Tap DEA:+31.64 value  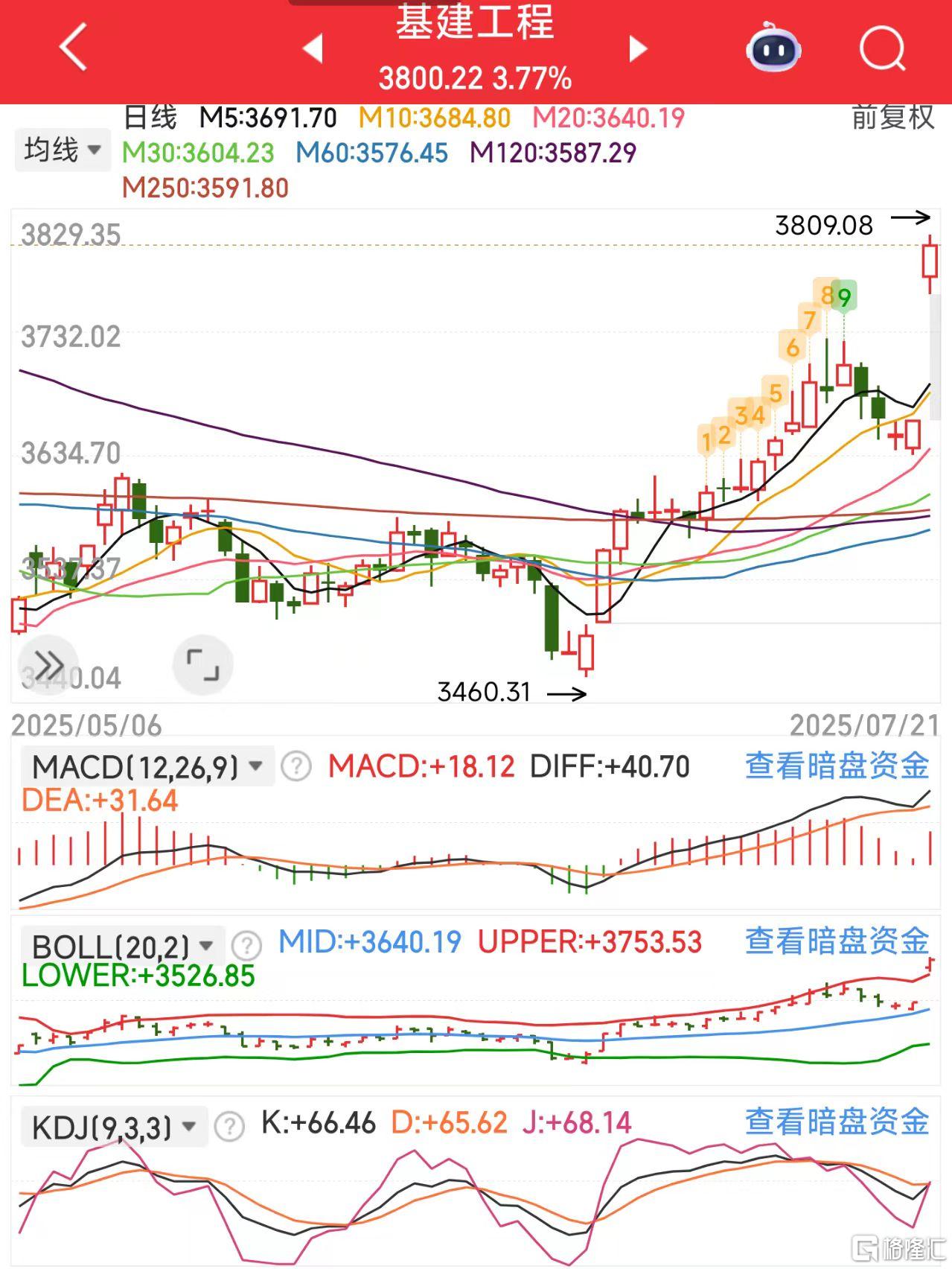tap(100, 801)
